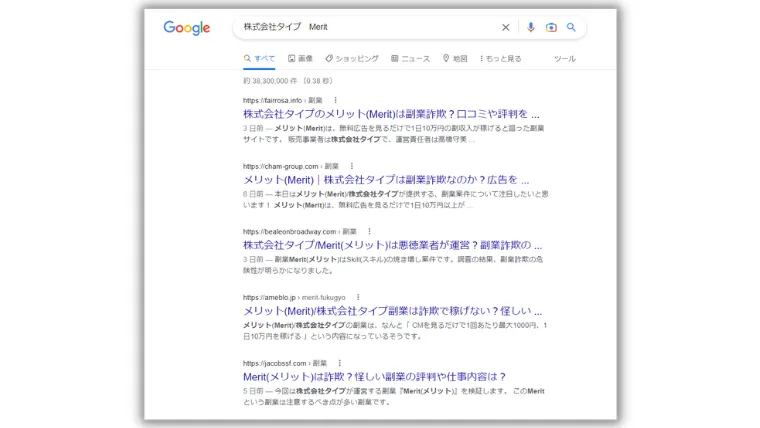The height and width of the screenshot is (428, 760).
Task: Open image search with camera icon
Action: tap(551, 28)
